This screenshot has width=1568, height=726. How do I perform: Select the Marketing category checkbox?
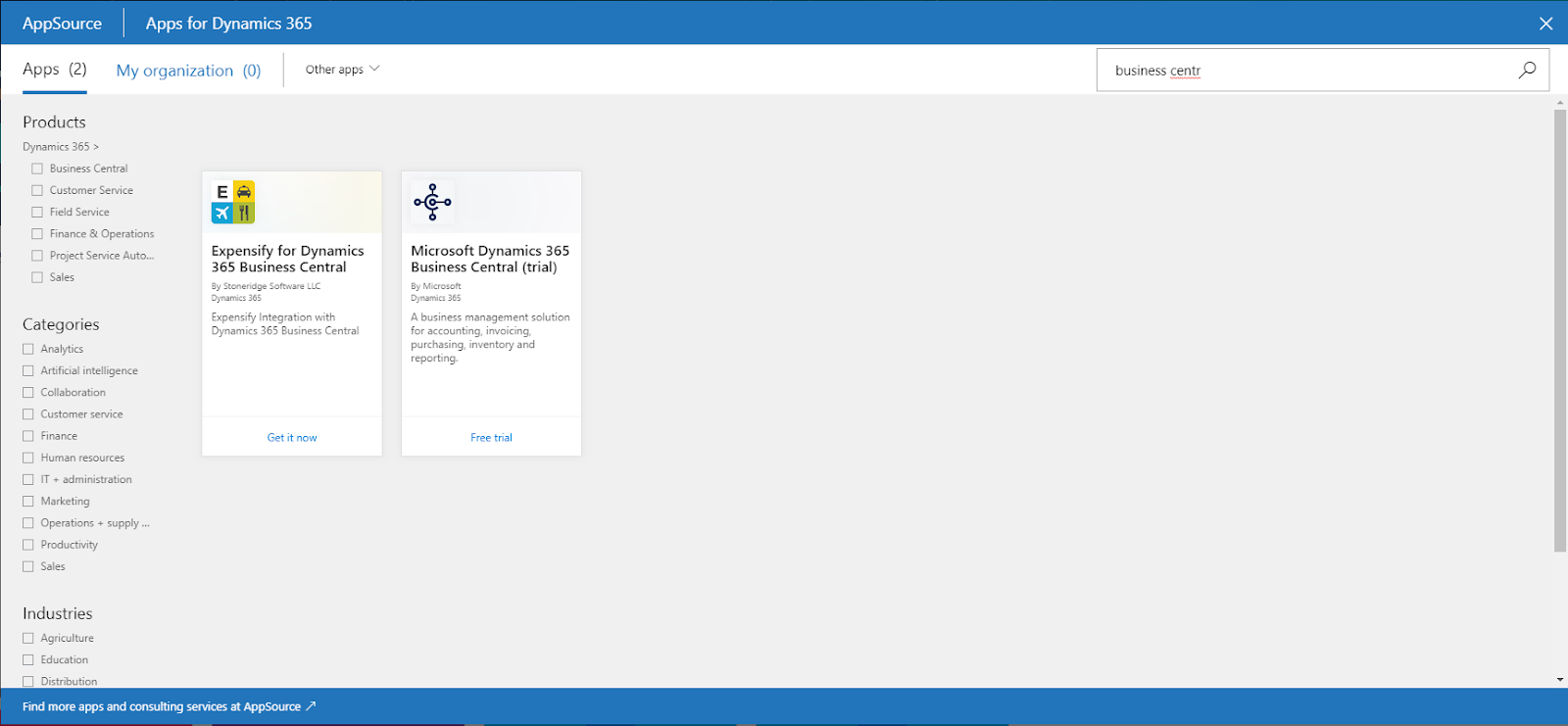(28, 502)
